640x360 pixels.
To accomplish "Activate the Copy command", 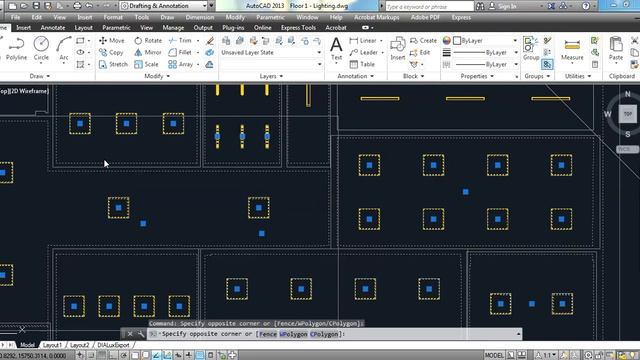I will click(x=111, y=52).
